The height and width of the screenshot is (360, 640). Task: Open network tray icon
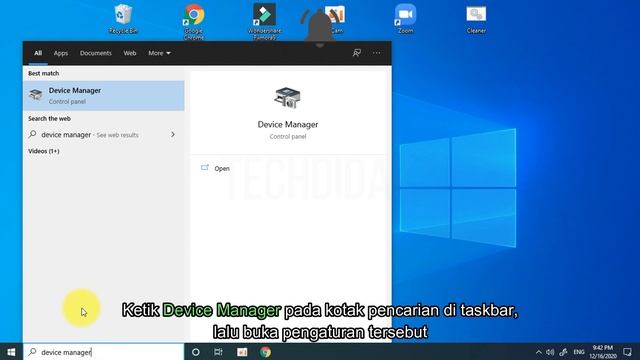pos(563,352)
